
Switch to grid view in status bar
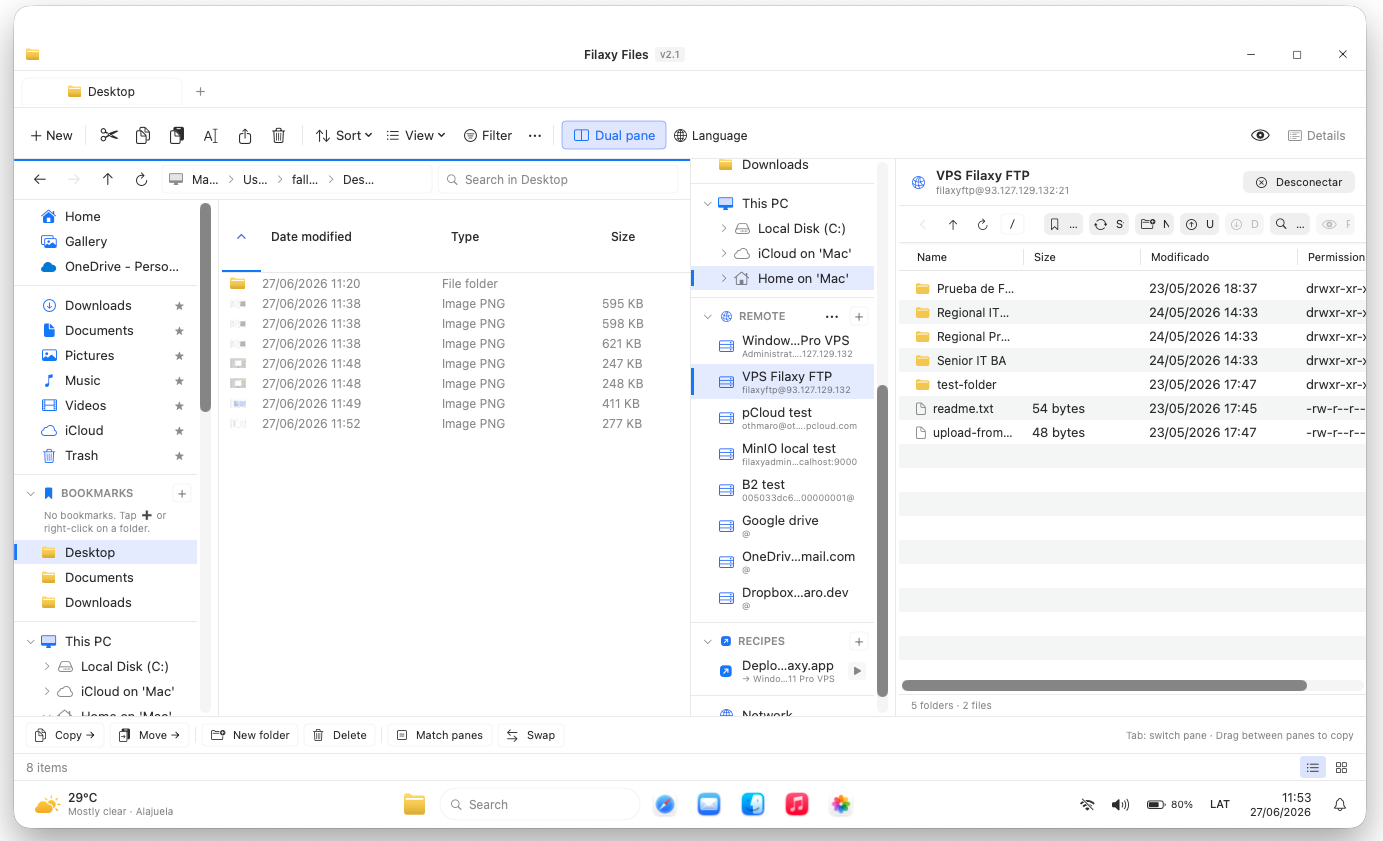tap(1342, 768)
